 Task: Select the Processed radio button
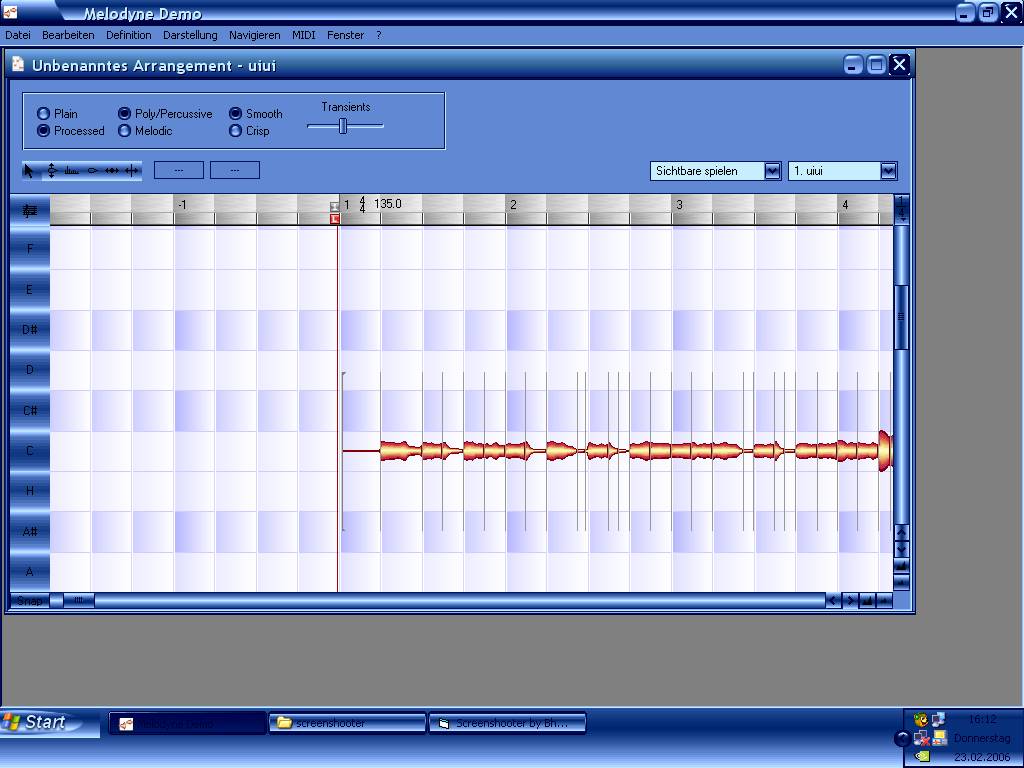[x=44, y=131]
